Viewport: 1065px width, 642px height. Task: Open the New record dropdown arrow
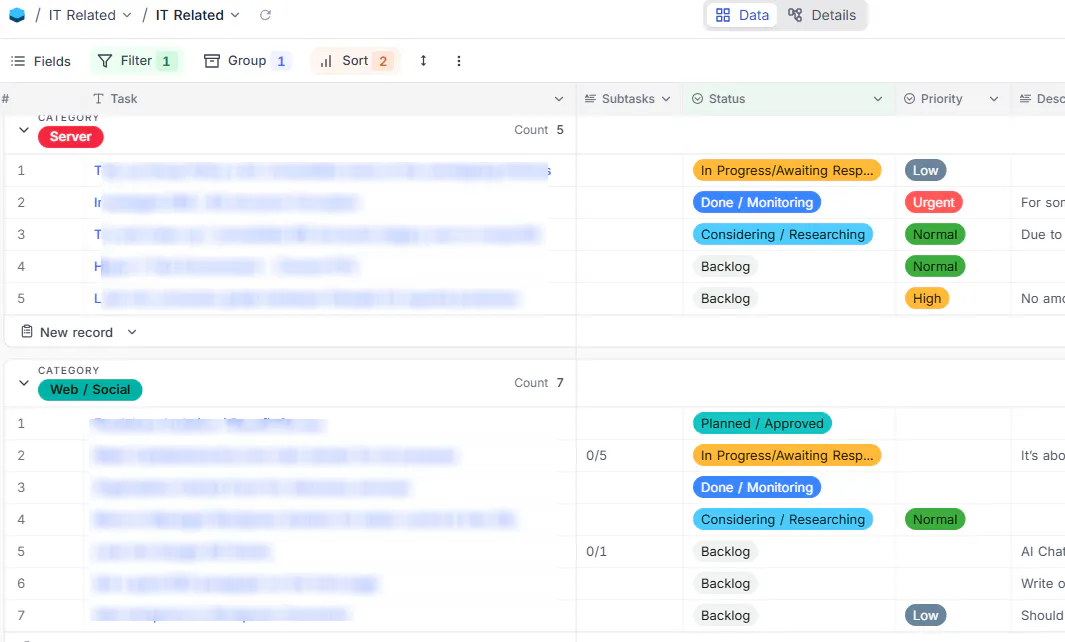tap(132, 332)
